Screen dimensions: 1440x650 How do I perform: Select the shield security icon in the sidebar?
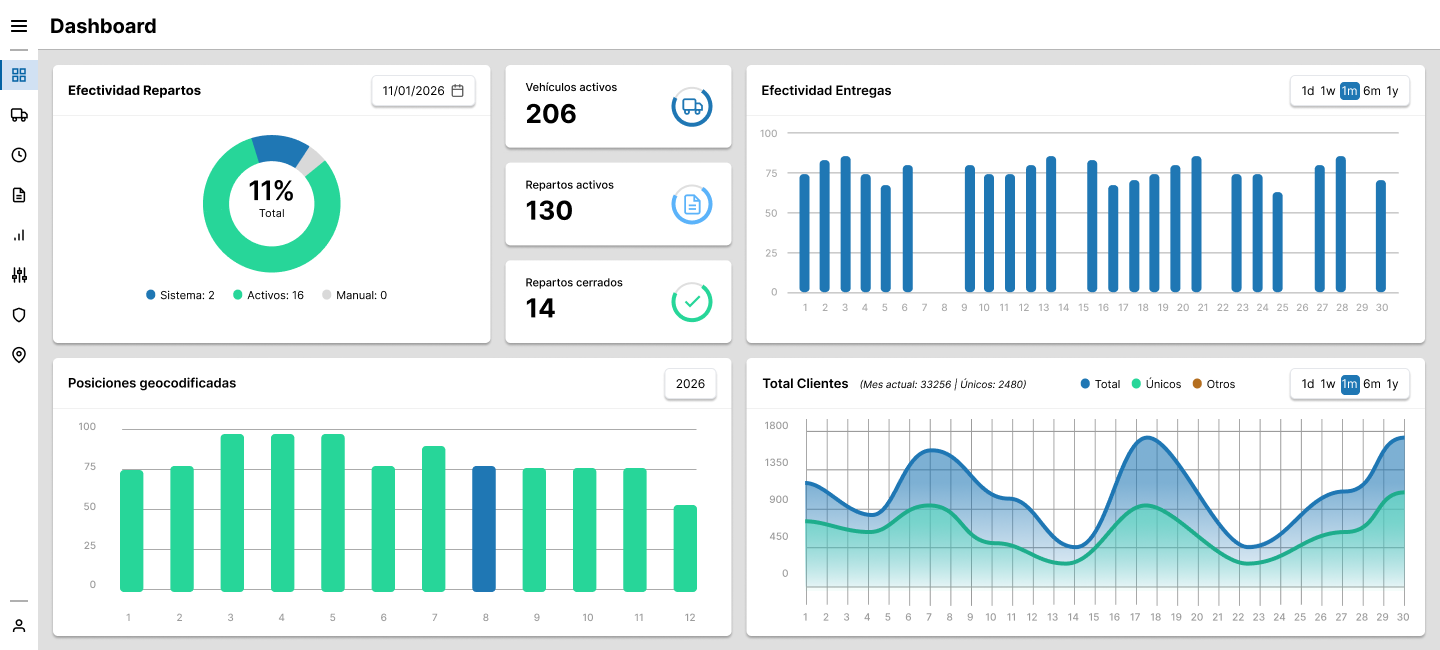tap(18, 314)
